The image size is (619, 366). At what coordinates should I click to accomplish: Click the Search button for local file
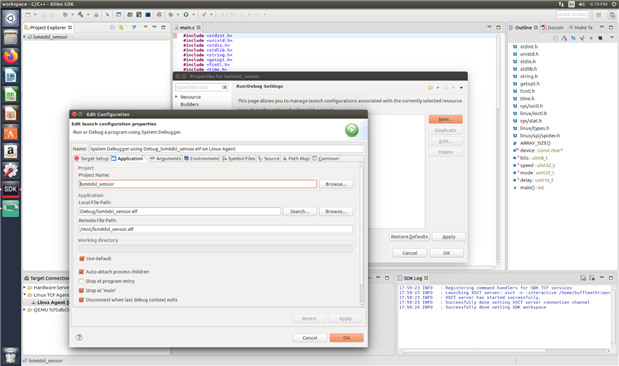tap(299, 212)
